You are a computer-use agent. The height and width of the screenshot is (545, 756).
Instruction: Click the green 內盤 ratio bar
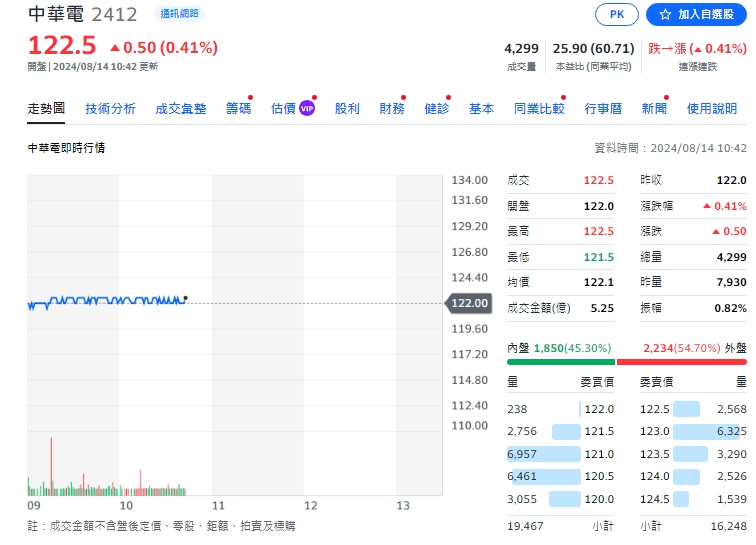[561, 362]
